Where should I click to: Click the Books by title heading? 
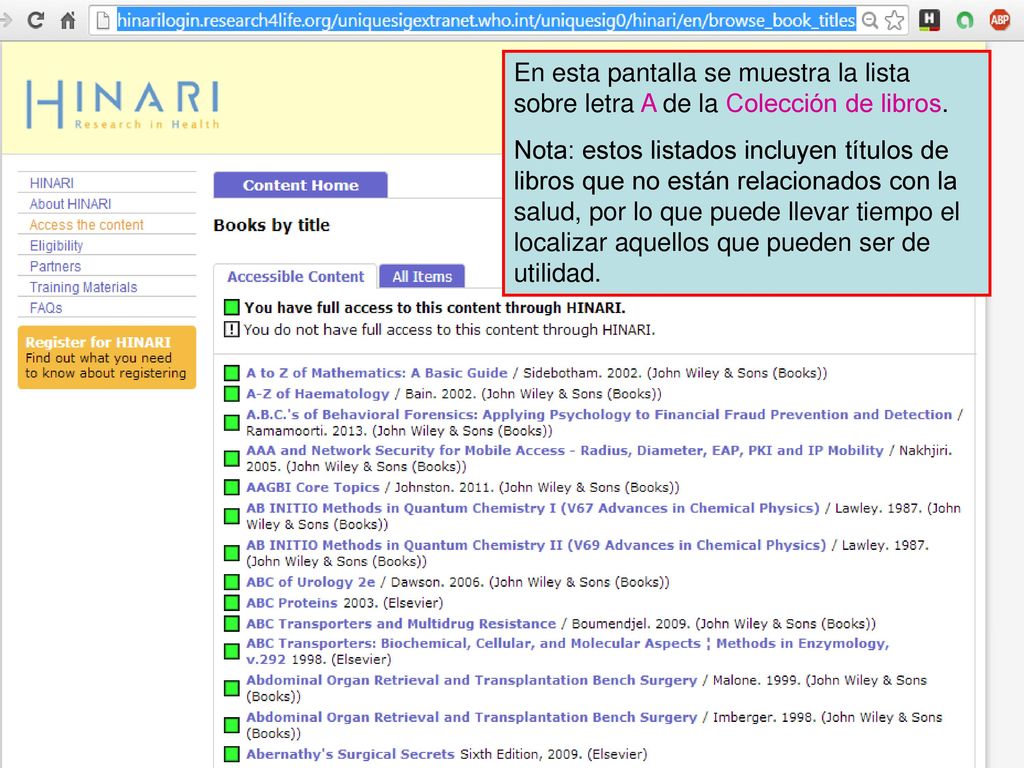point(272,225)
